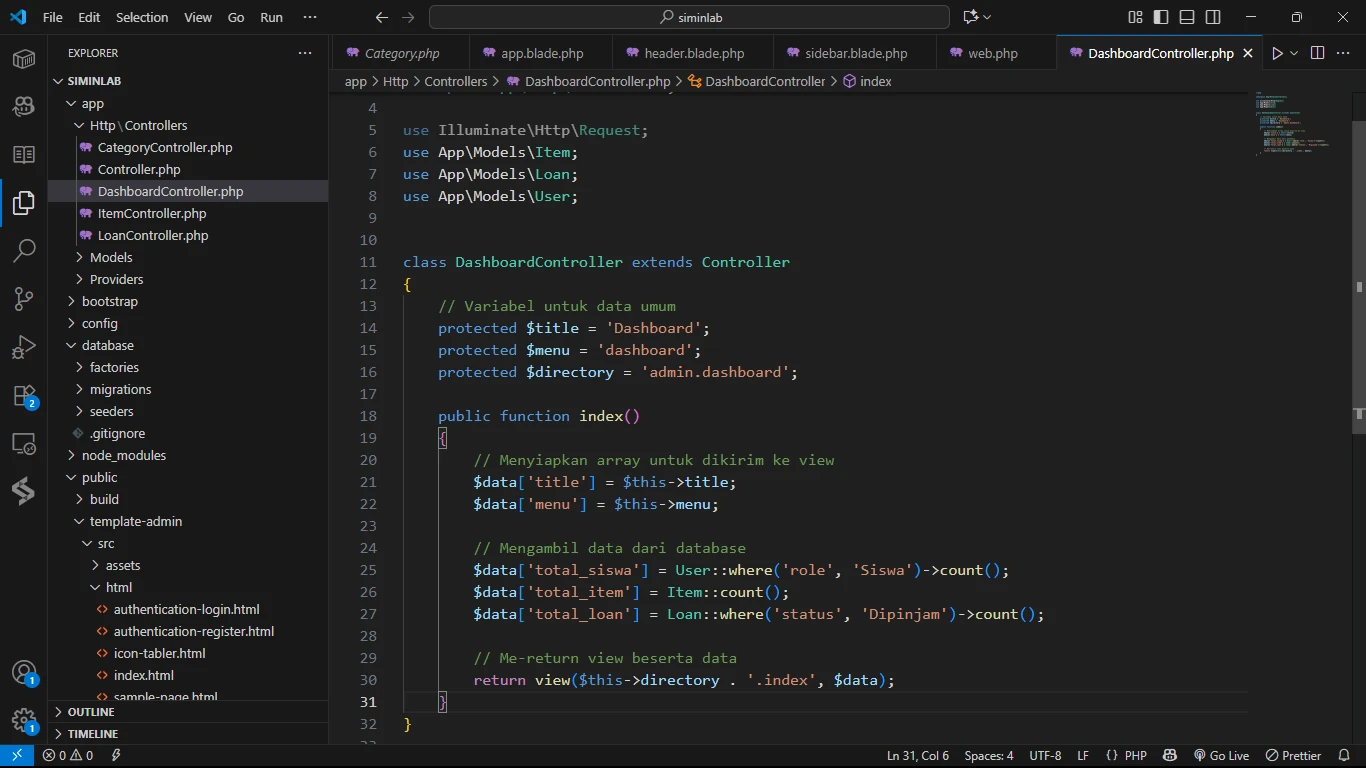The height and width of the screenshot is (768, 1366).
Task: Switch to the web.php tab
Action: click(992, 53)
